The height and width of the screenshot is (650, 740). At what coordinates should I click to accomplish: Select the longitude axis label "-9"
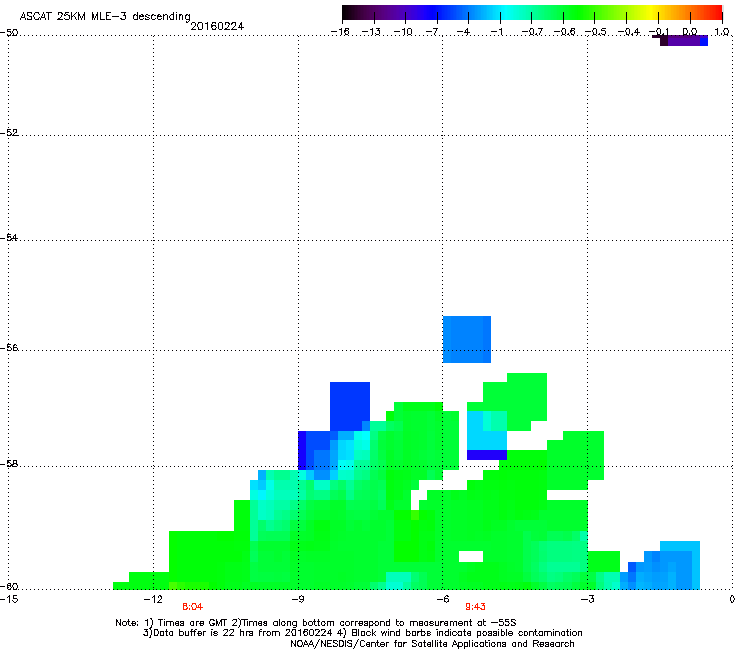[298, 599]
